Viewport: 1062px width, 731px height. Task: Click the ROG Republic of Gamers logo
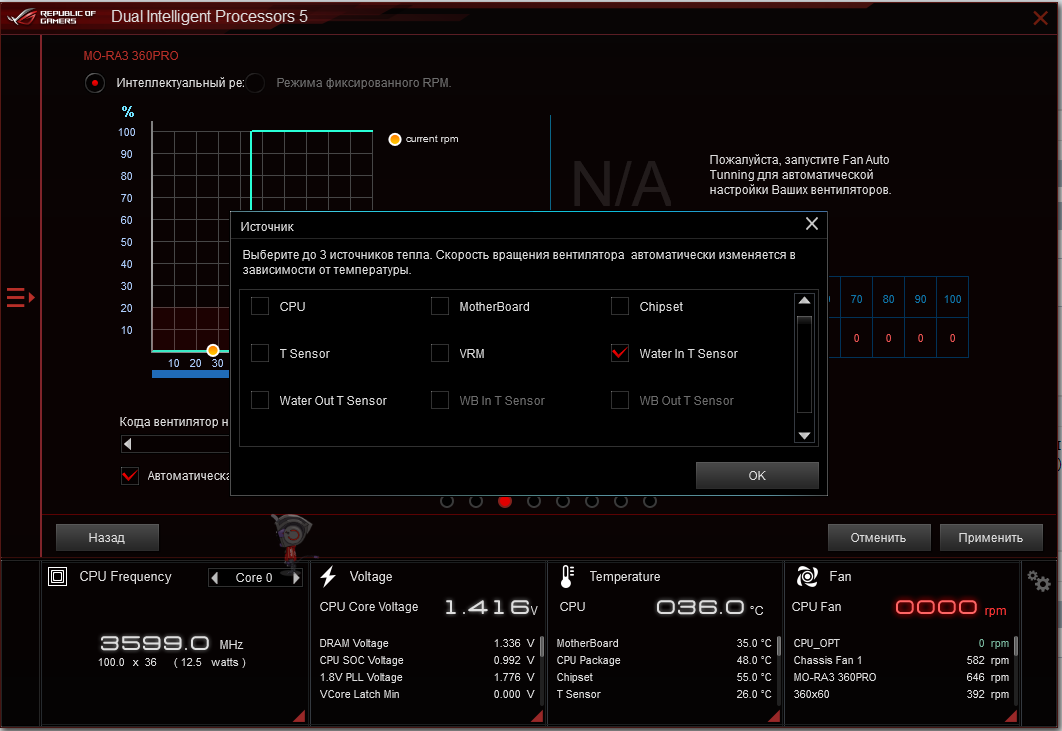[51, 17]
